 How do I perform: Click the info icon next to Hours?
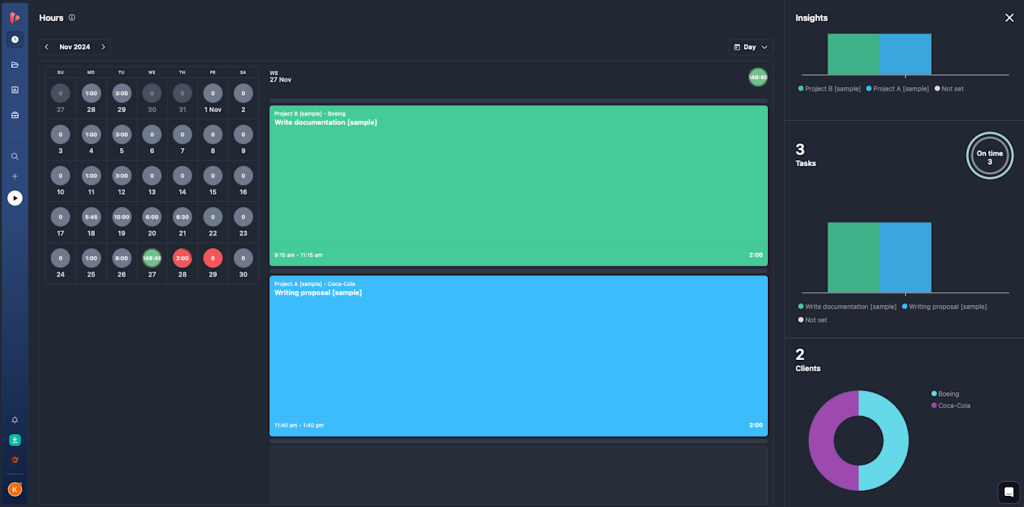[x=72, y=18]
